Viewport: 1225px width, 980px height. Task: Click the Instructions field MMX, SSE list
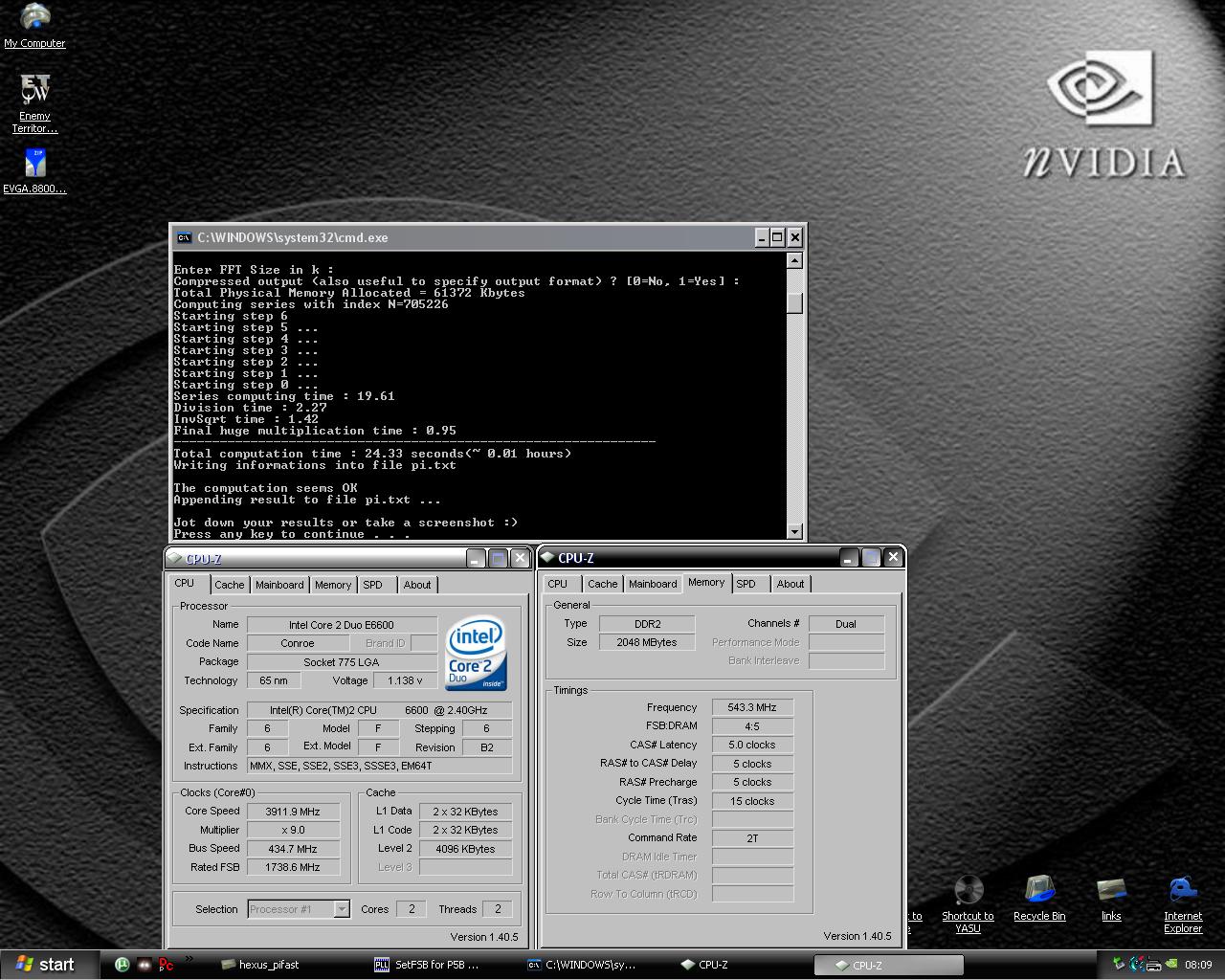click(379, 766)
